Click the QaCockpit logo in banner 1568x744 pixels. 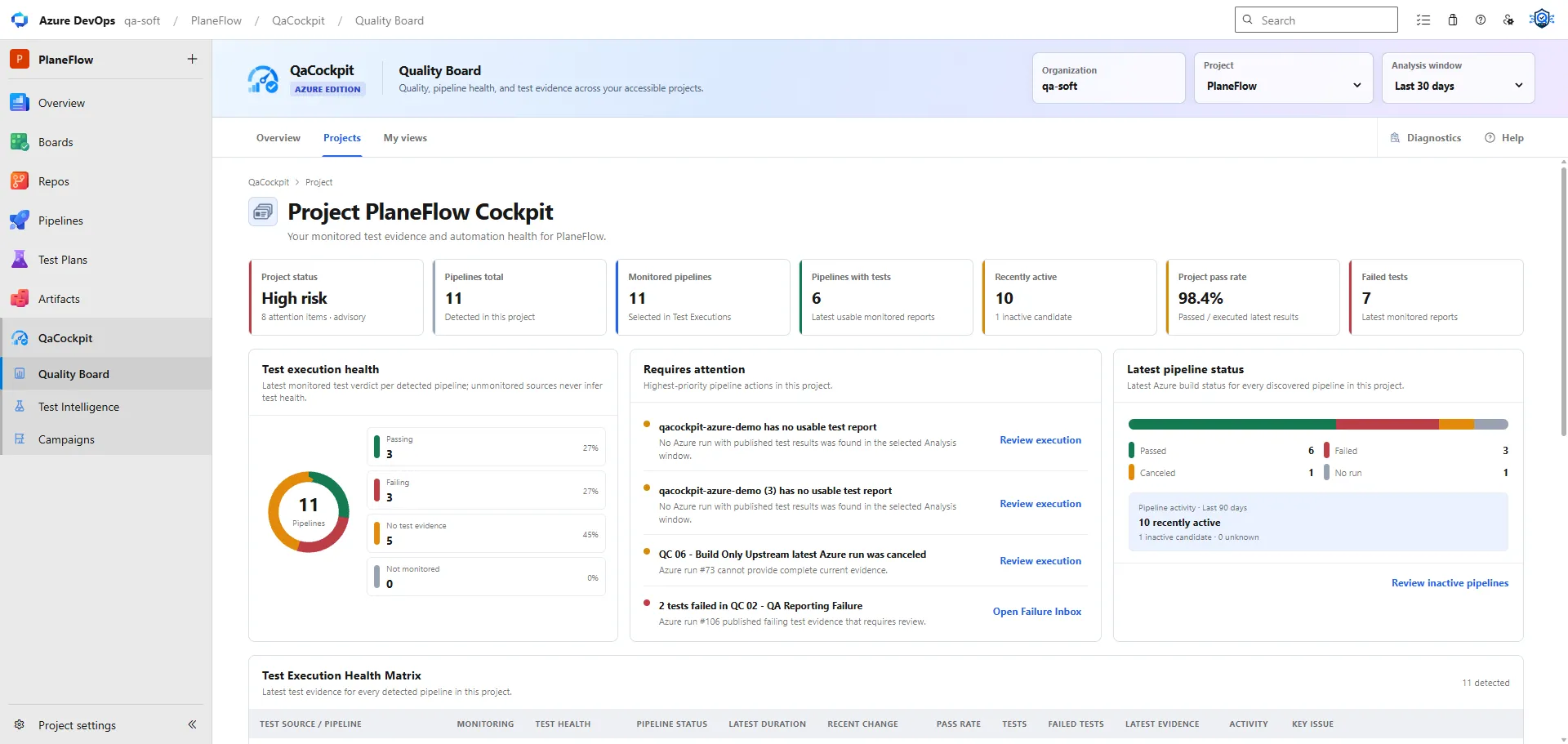[x=263, y=79]
